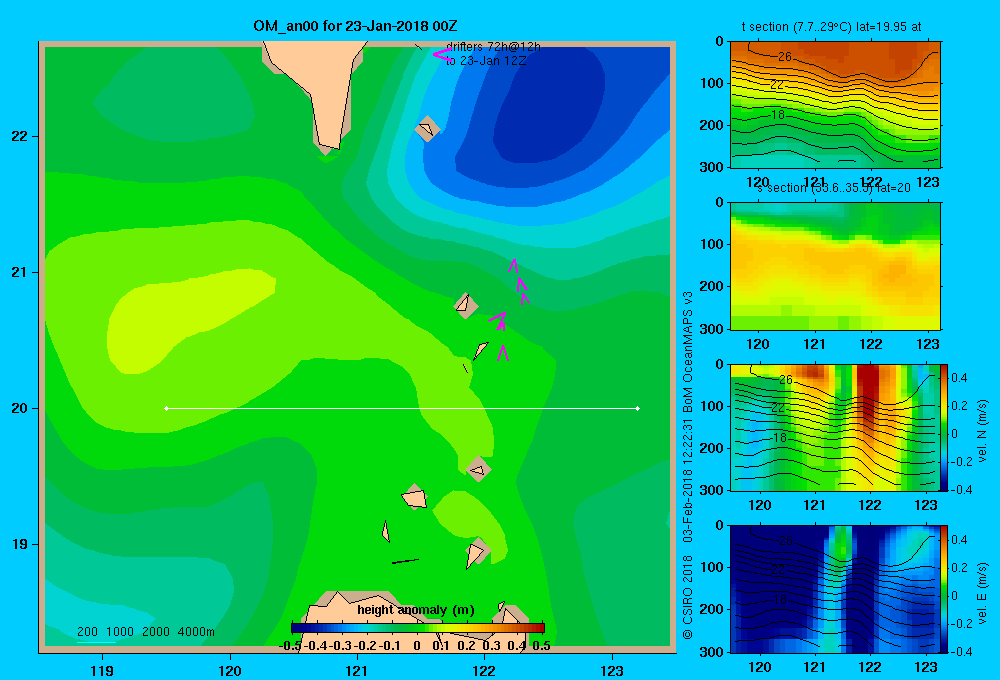Select the 'drifters 72h@12h' label
Viewport: 1000px width, 680px height.
(x=494, y=47)
